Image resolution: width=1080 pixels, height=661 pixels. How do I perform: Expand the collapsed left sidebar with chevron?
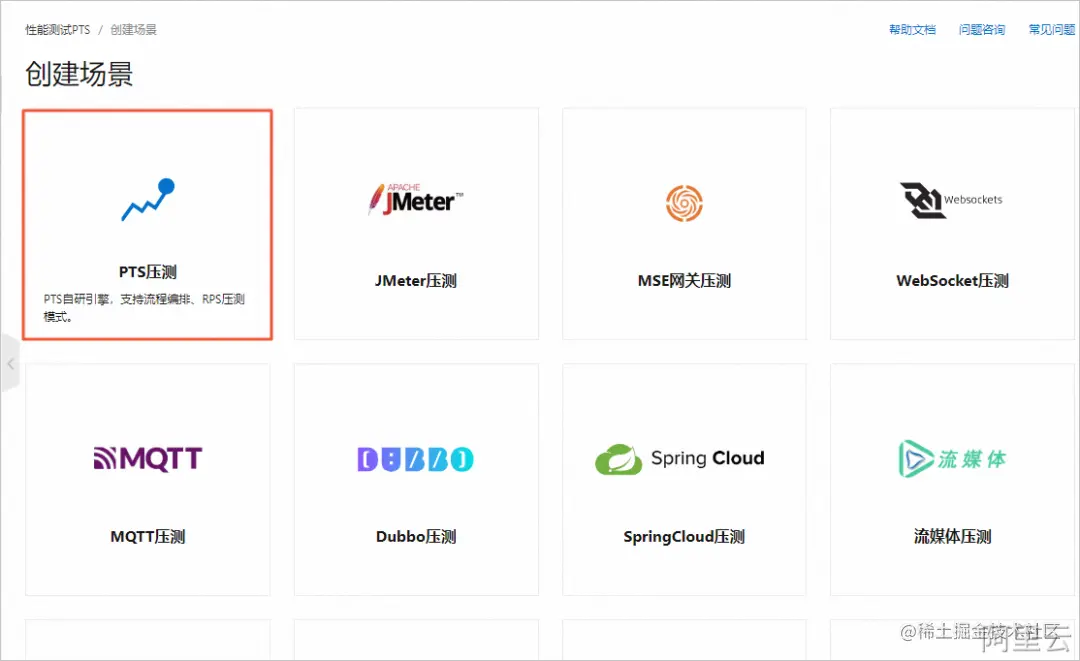pyautogui.click(x=10, y=363)
